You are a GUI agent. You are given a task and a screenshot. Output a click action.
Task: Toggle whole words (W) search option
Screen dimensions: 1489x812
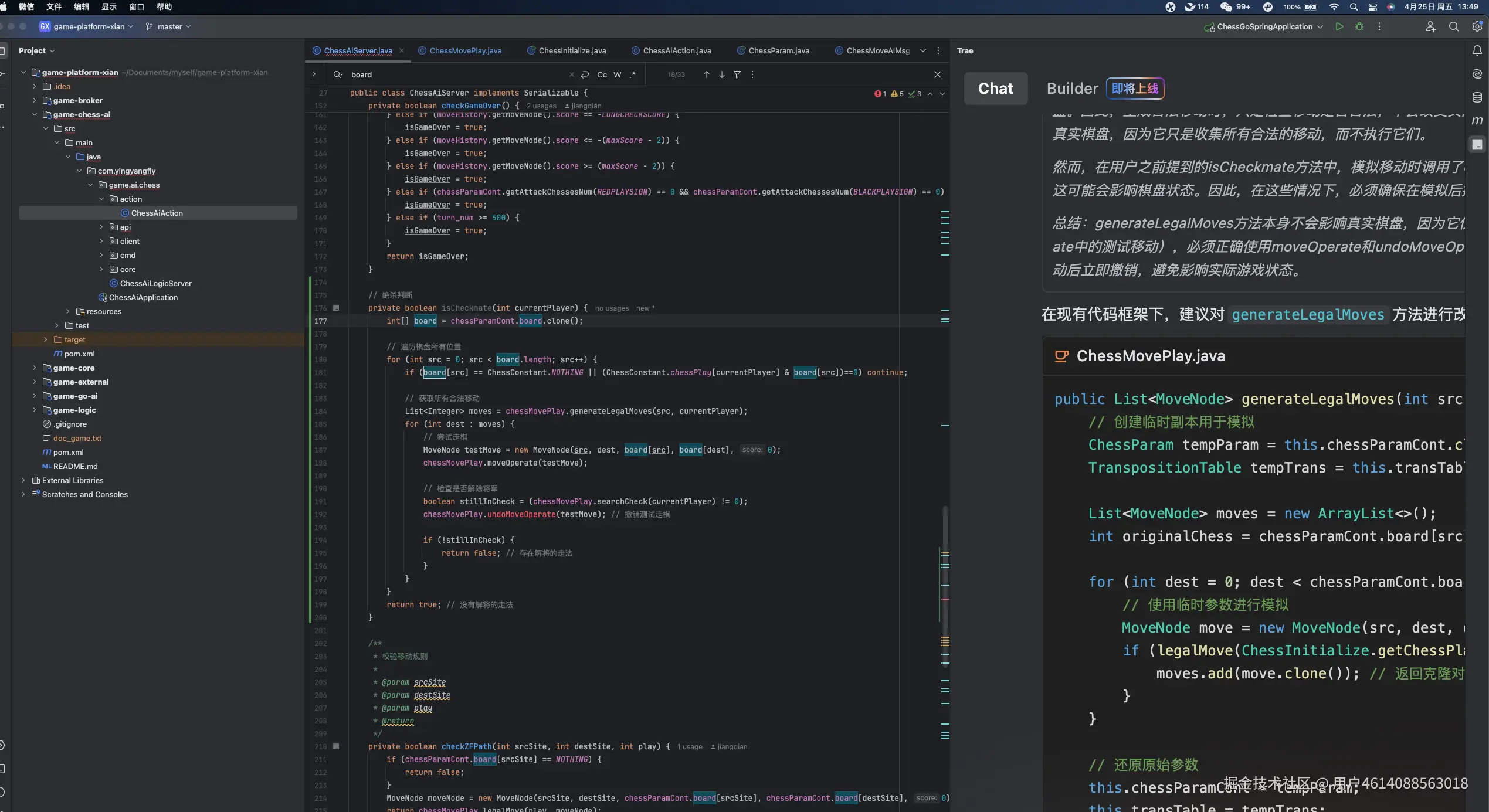[x=617, y=74]
